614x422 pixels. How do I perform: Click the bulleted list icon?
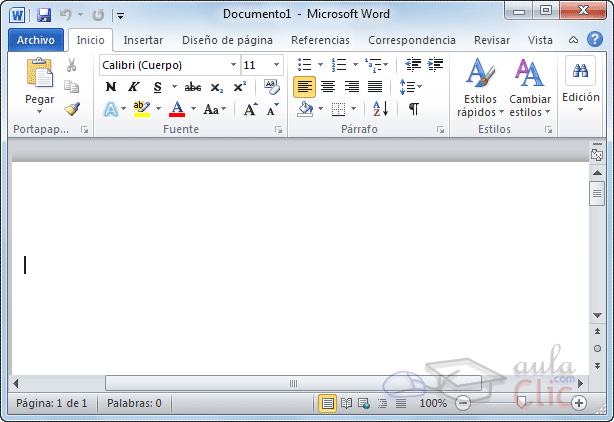pos(304,64)
